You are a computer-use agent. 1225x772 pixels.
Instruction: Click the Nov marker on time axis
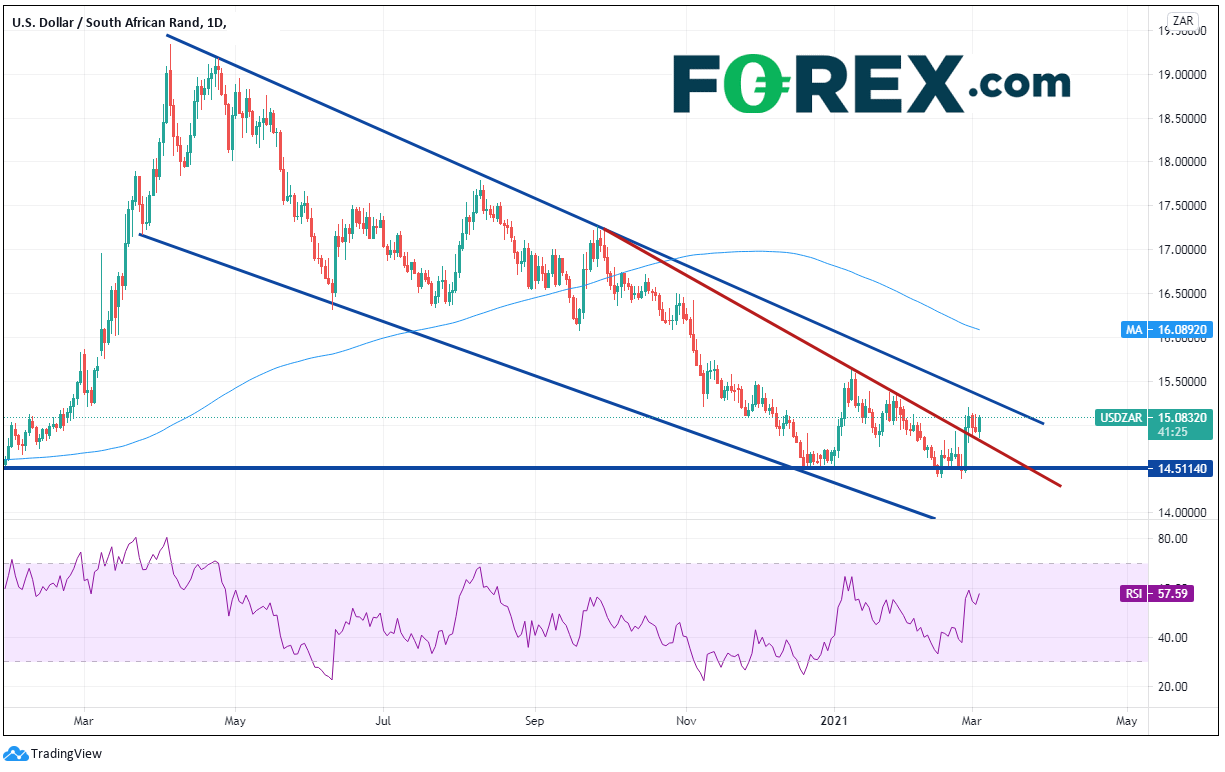(x=685, y=719)
